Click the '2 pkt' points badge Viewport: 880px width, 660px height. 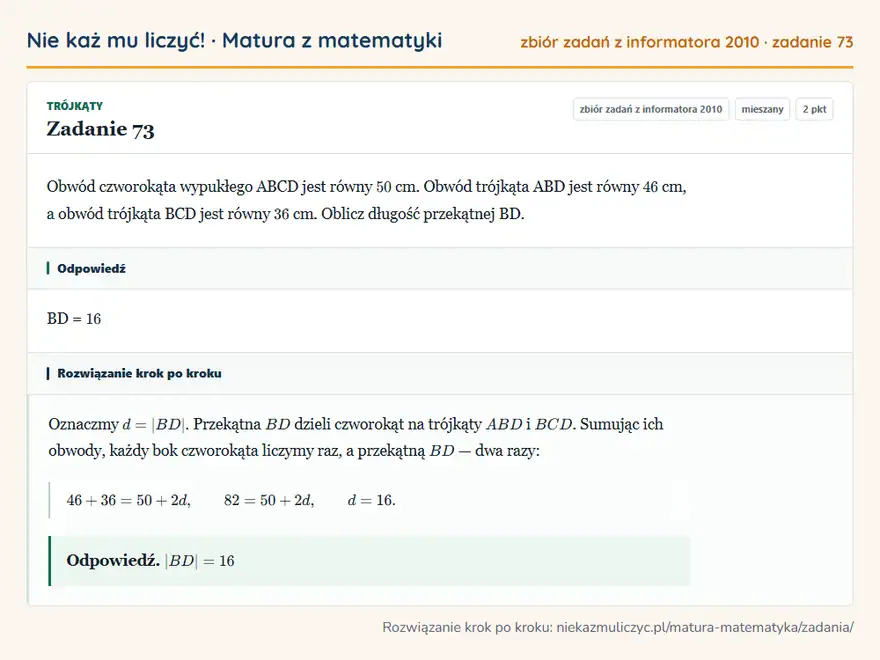[814, 109]
